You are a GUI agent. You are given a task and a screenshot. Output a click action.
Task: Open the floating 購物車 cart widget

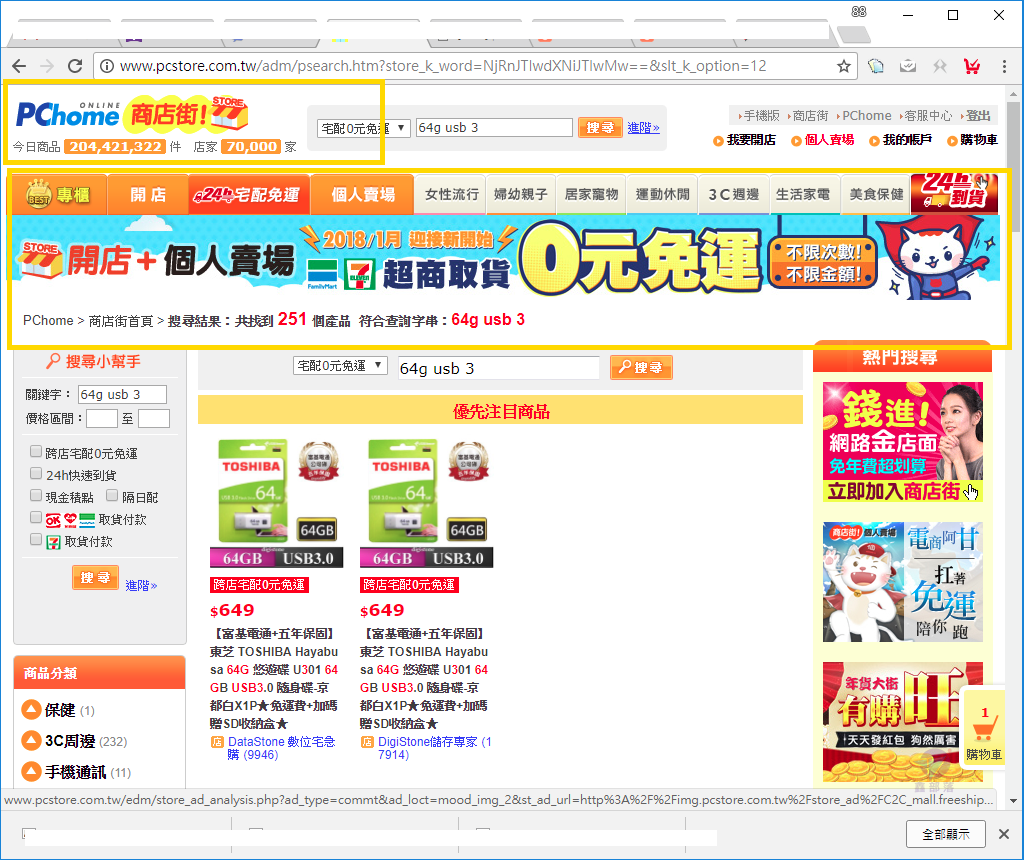click(984, 727)
